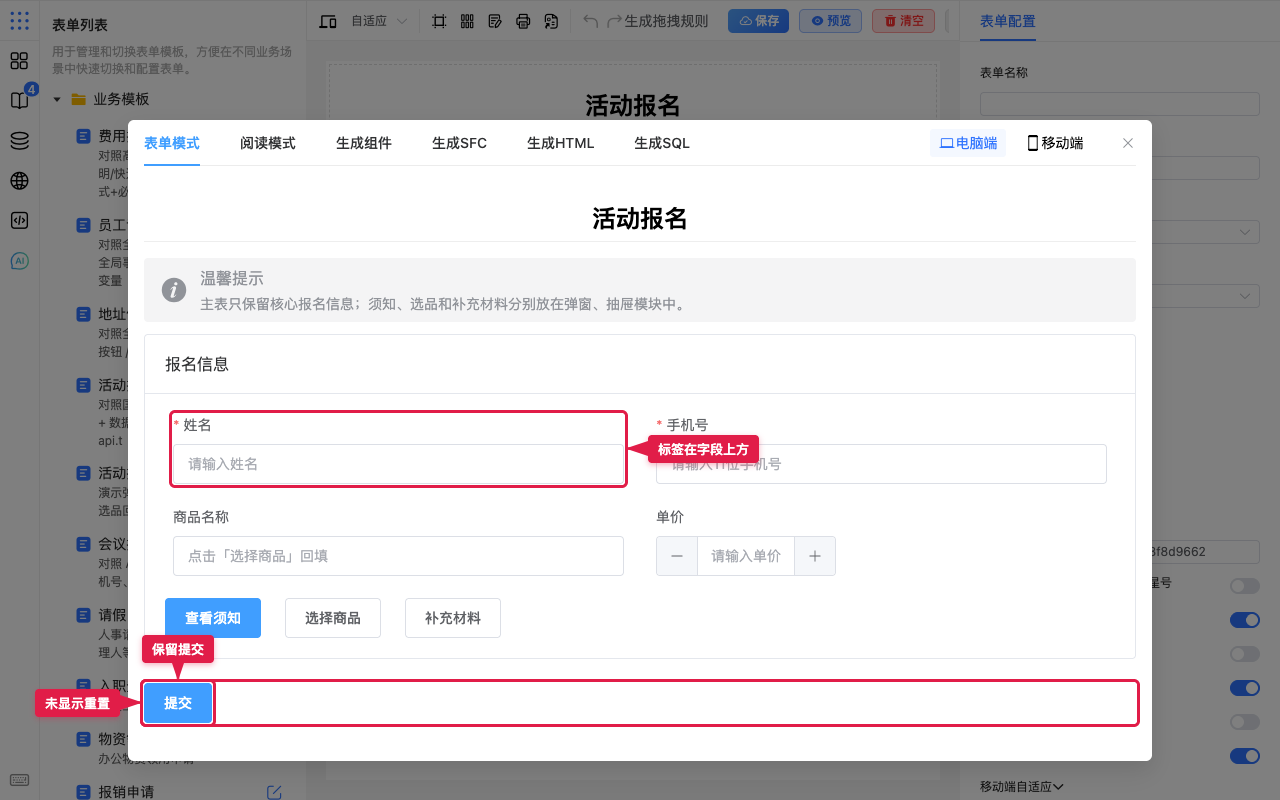This screenshot has width=1280, height=800.
Task: Click the printer toolbar icon
Action: tap(523, 21)
